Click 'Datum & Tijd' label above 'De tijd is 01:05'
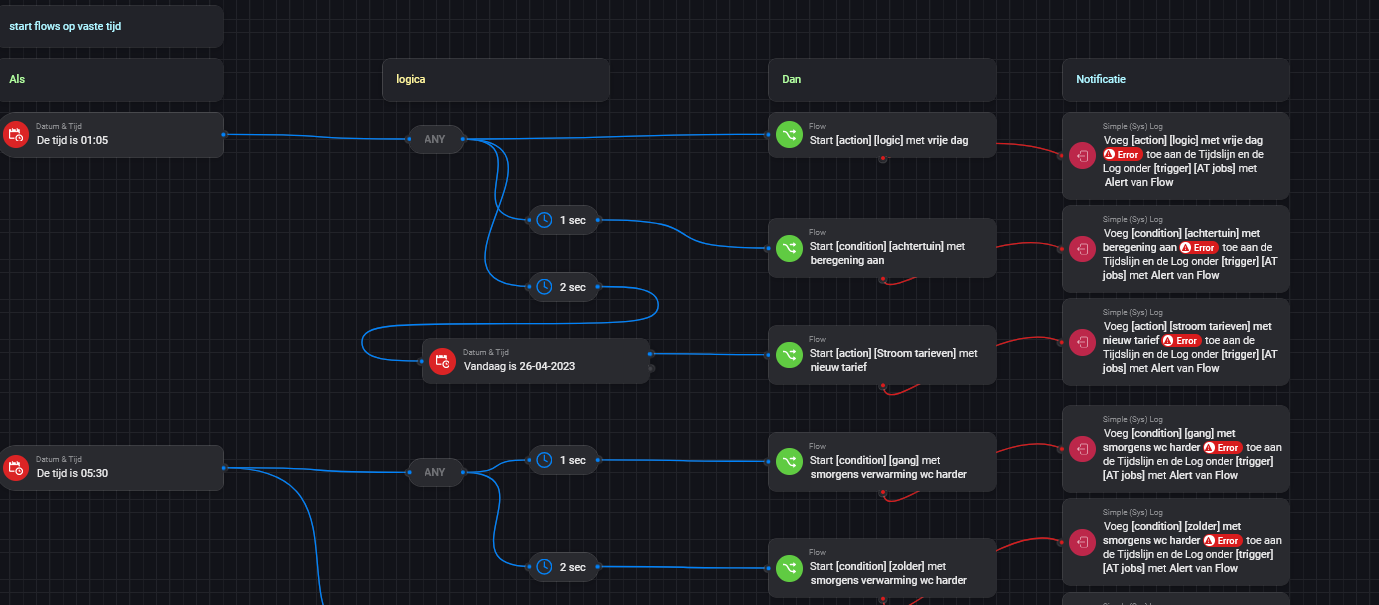The width and height of the screenshot is (1379, 605). coord(58,126)
